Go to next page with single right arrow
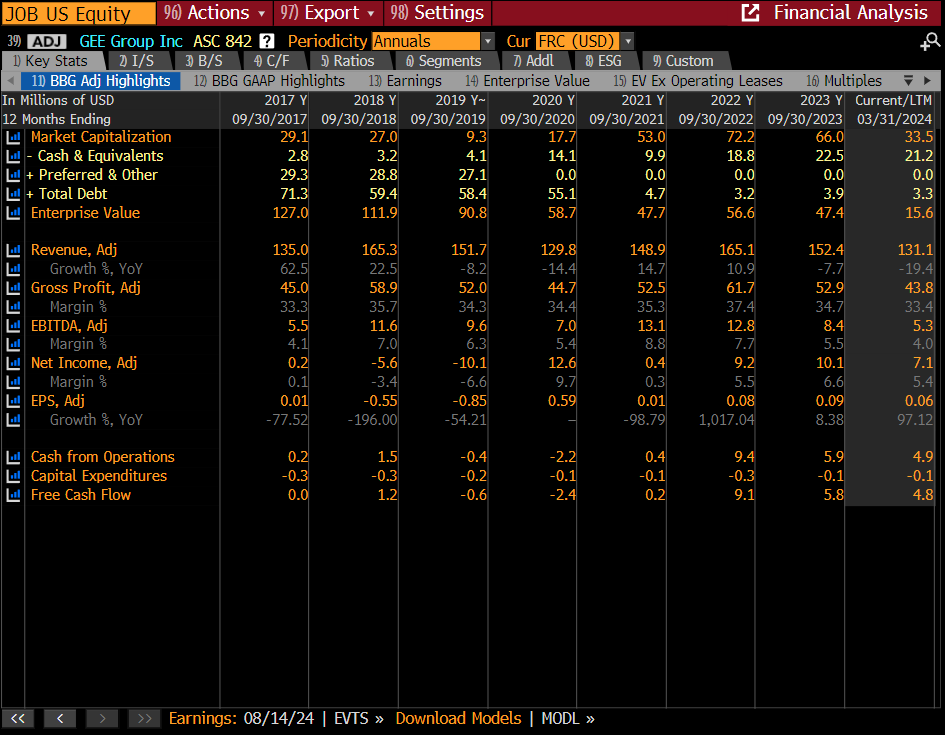 [102, 718]
